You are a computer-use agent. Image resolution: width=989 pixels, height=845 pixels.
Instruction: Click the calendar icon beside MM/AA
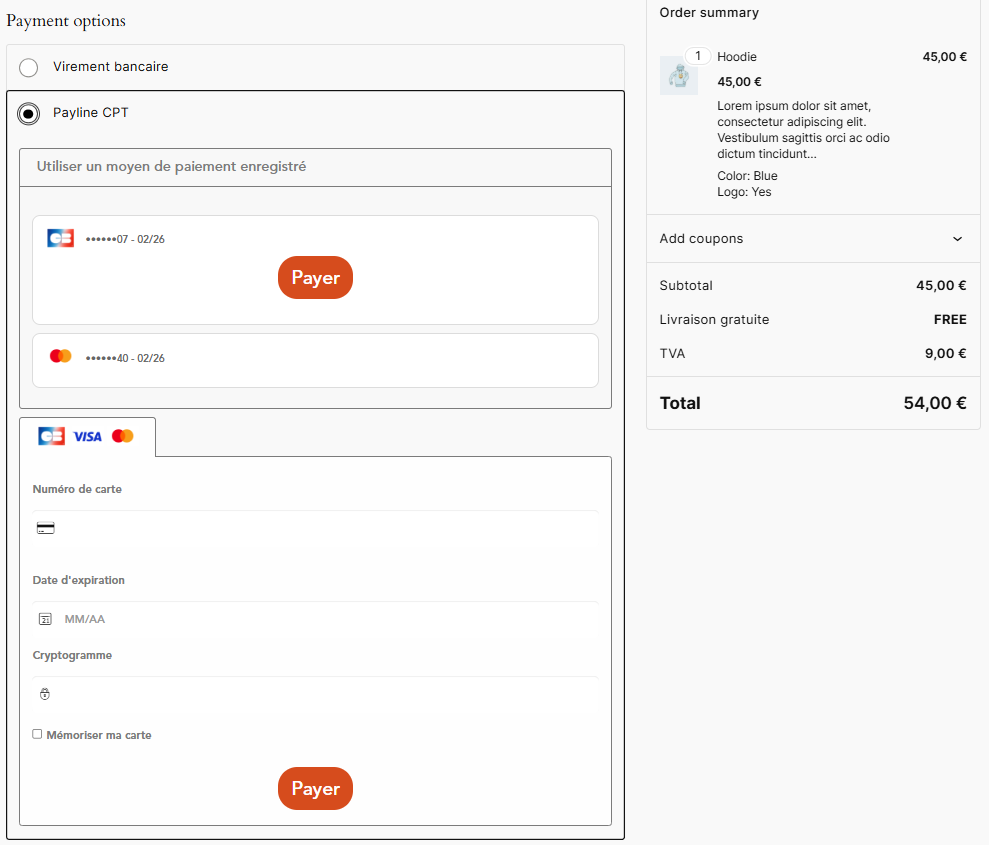pos(45,619)
